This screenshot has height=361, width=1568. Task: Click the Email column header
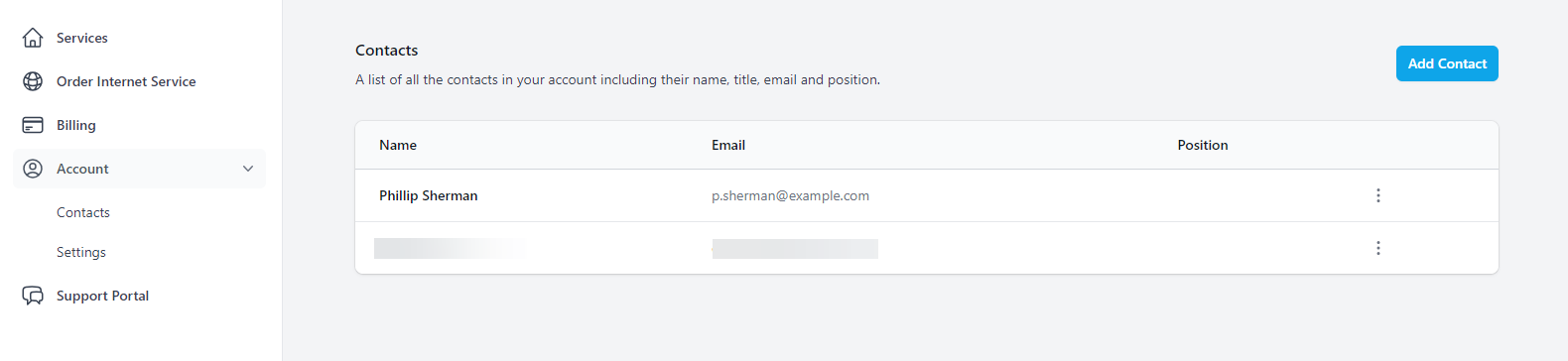[x=728, y=145]
